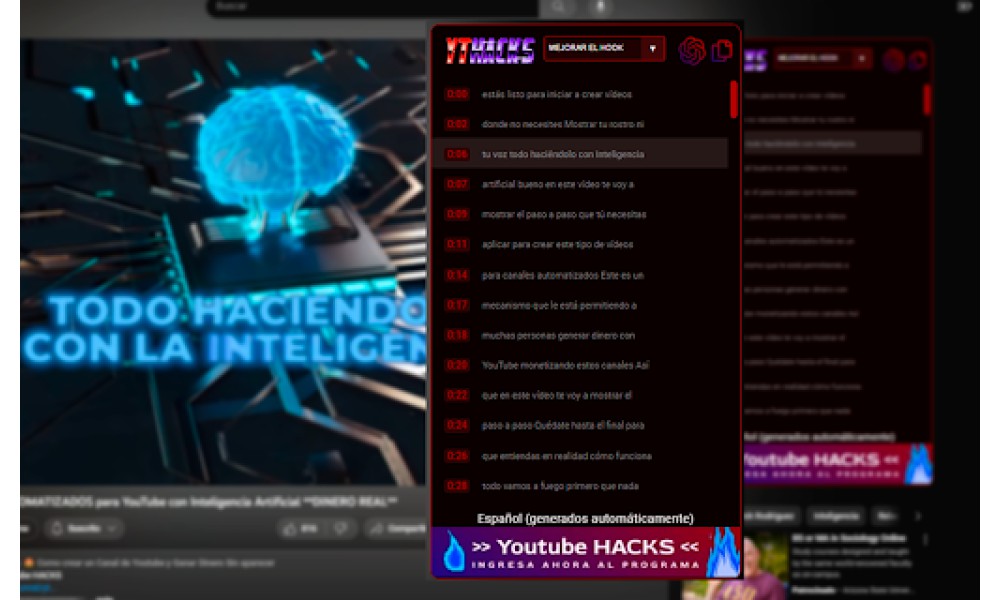Expand the arrow on the subscribed bell button

pyautogui.click(x=112, y=529)
